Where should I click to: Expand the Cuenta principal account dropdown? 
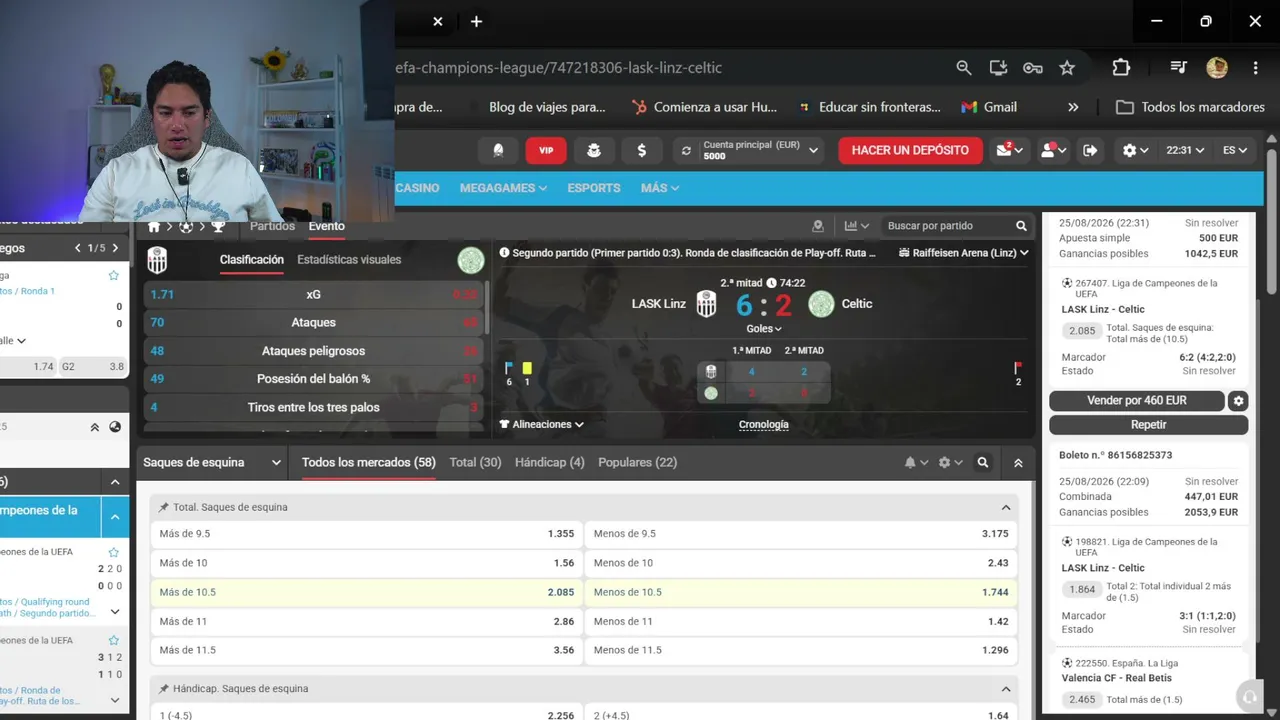pyautogui.click(x=814, y=150)
